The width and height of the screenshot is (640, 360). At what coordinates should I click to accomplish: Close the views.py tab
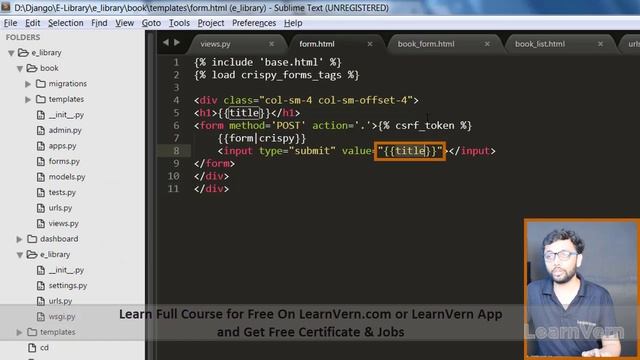point(271,44)
